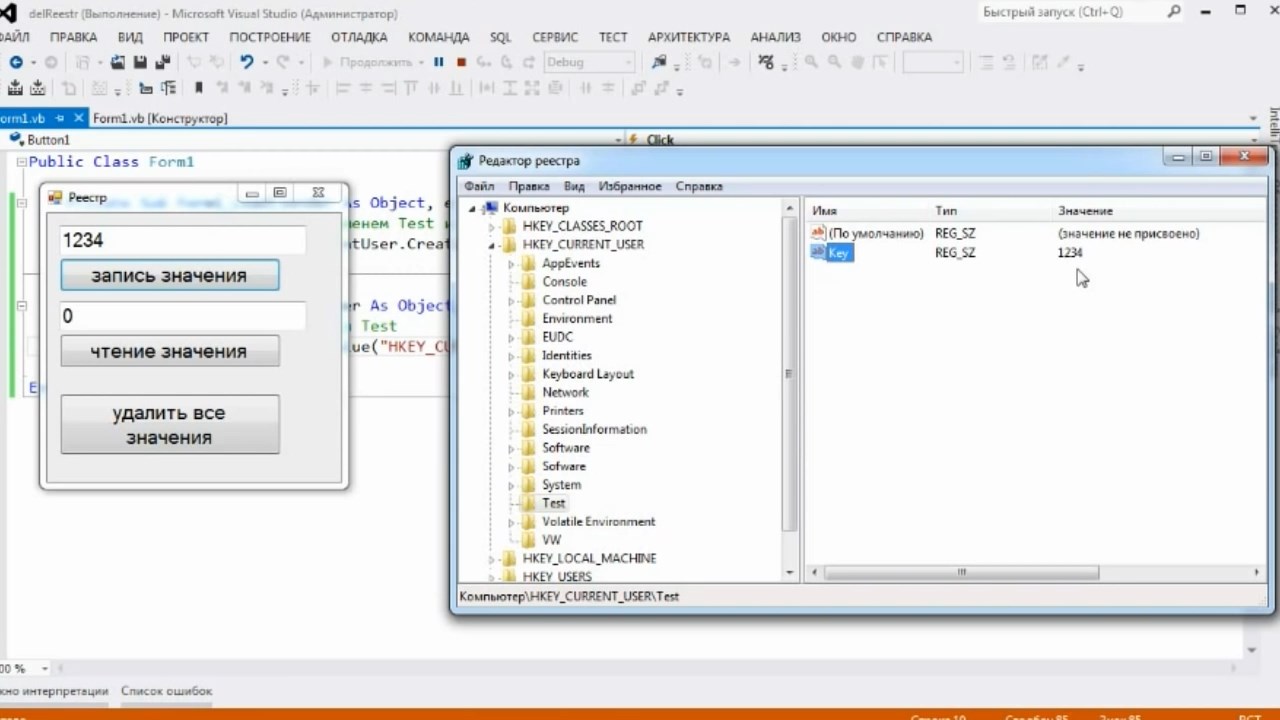1280x720 pixels.
Task: Pause debugging with Break All icon
Action: (438, 62)
